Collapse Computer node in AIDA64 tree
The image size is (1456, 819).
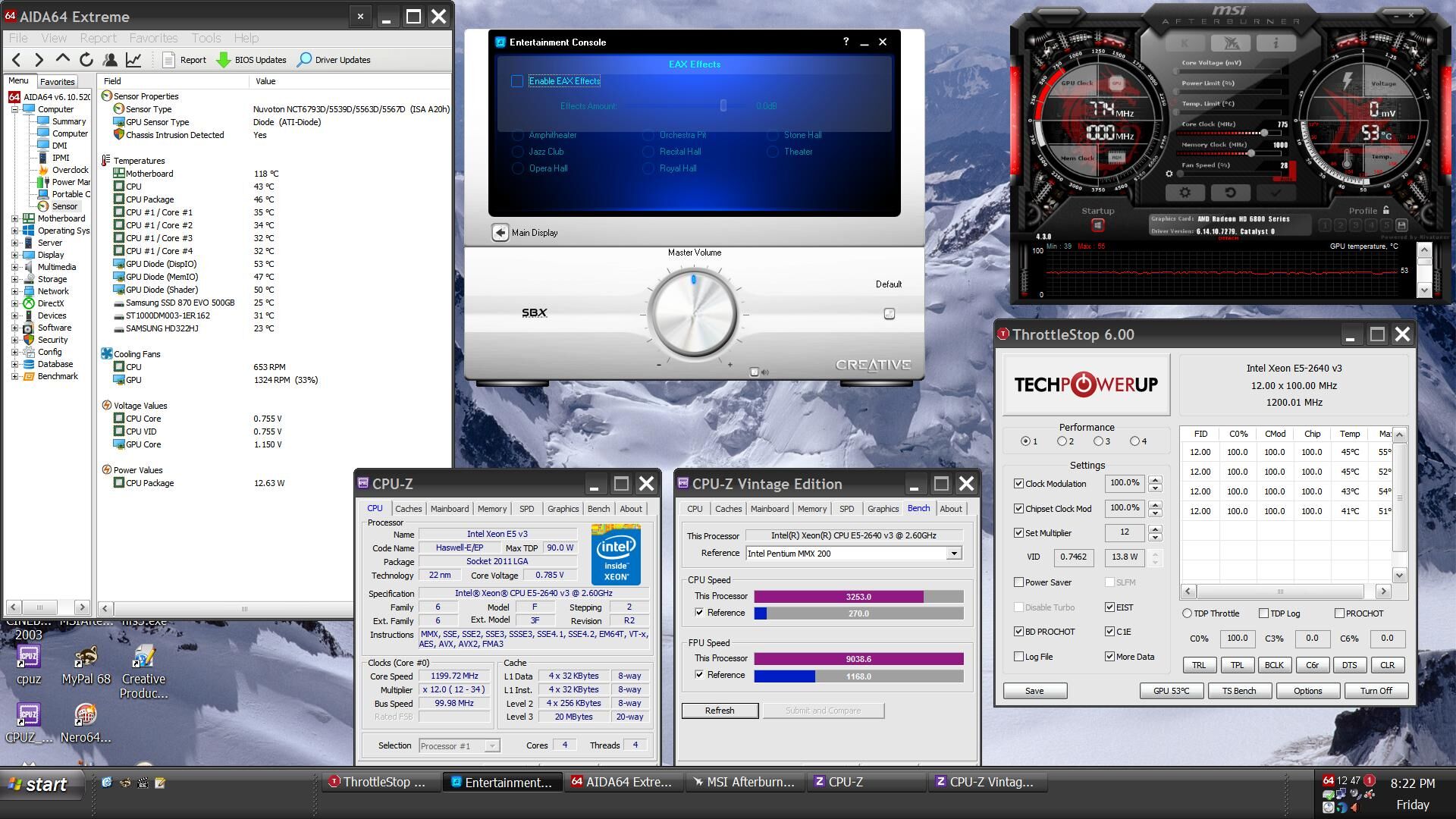pos(14,109)
